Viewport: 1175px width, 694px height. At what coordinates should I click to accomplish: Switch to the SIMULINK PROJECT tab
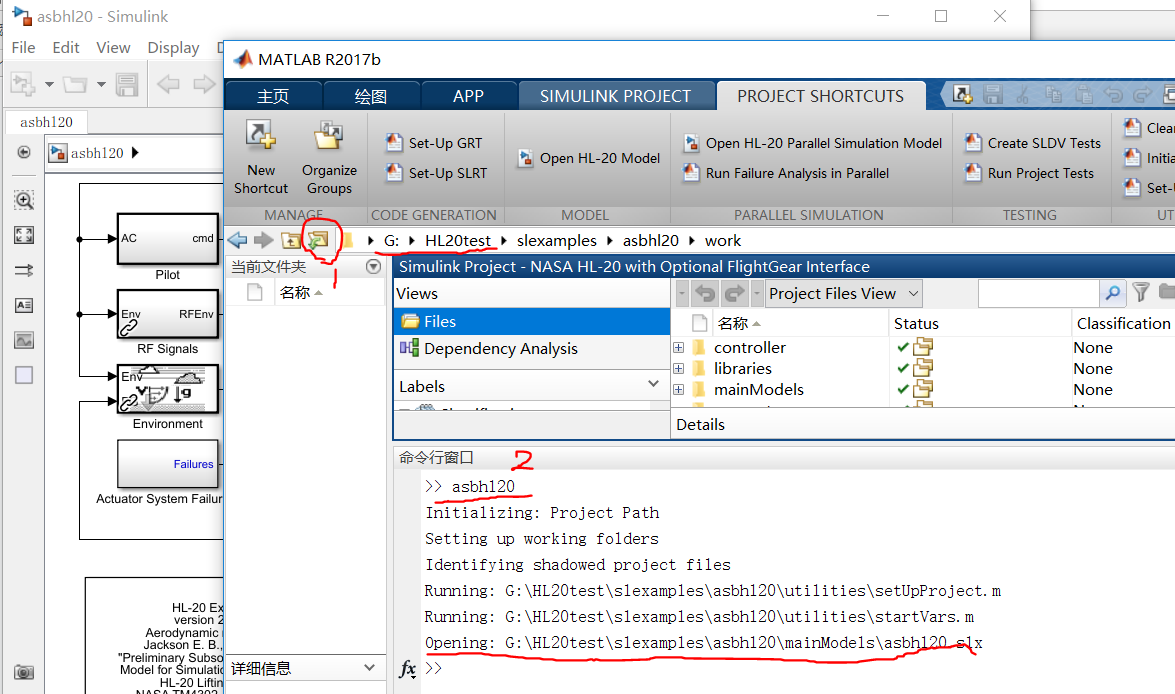(616, 95)
